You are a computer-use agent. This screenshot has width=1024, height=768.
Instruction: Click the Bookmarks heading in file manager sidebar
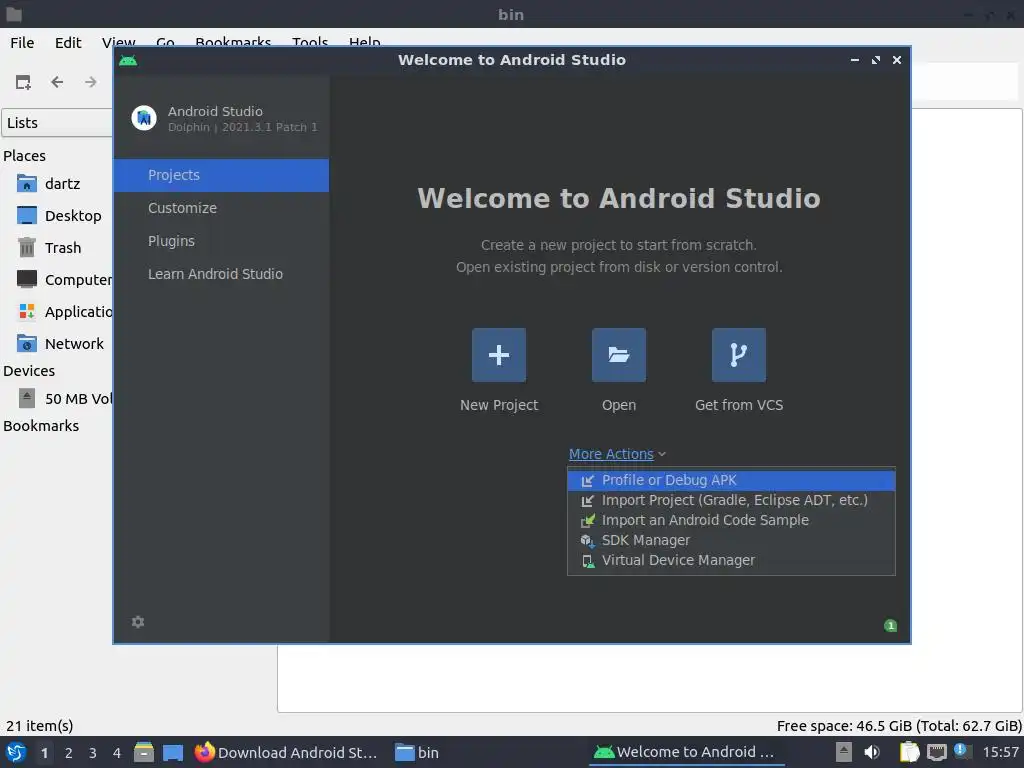[x=41, y=426]
